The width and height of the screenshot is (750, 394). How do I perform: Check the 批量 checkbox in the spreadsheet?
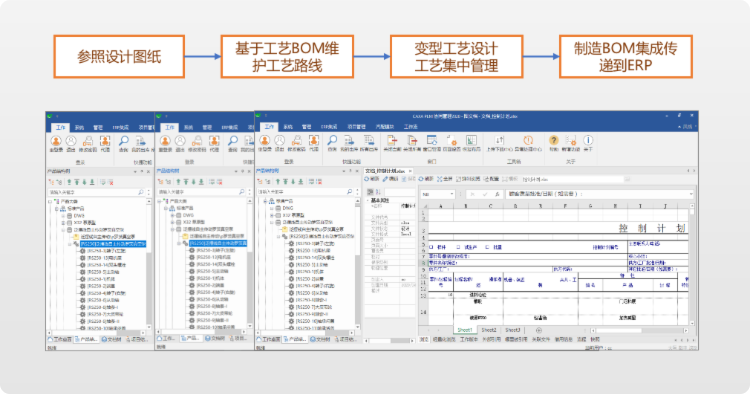487,247
